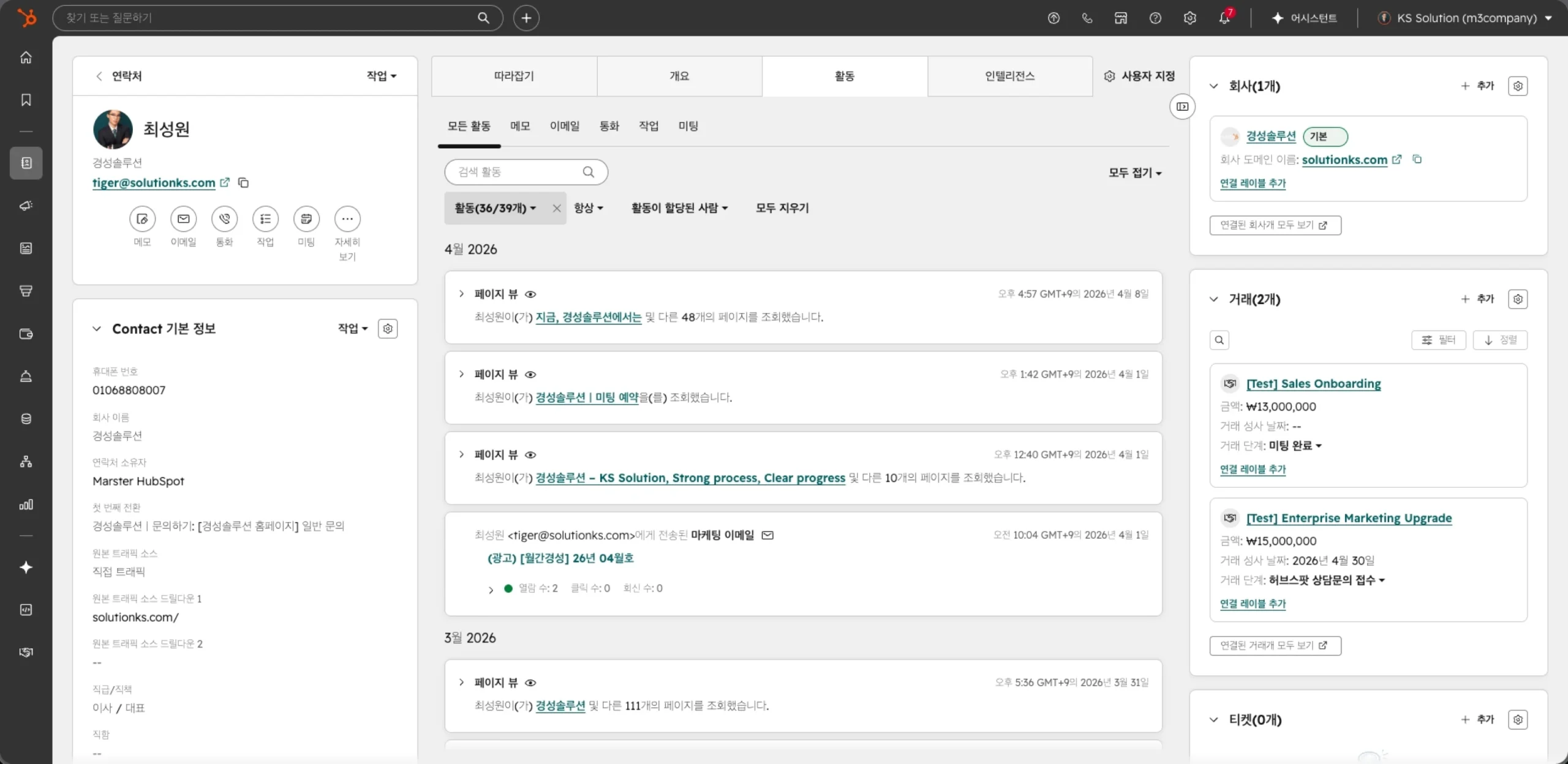The image size is (1568, 764).
Task: Open the 항상 date range dropdown
Action: [589, 208]
